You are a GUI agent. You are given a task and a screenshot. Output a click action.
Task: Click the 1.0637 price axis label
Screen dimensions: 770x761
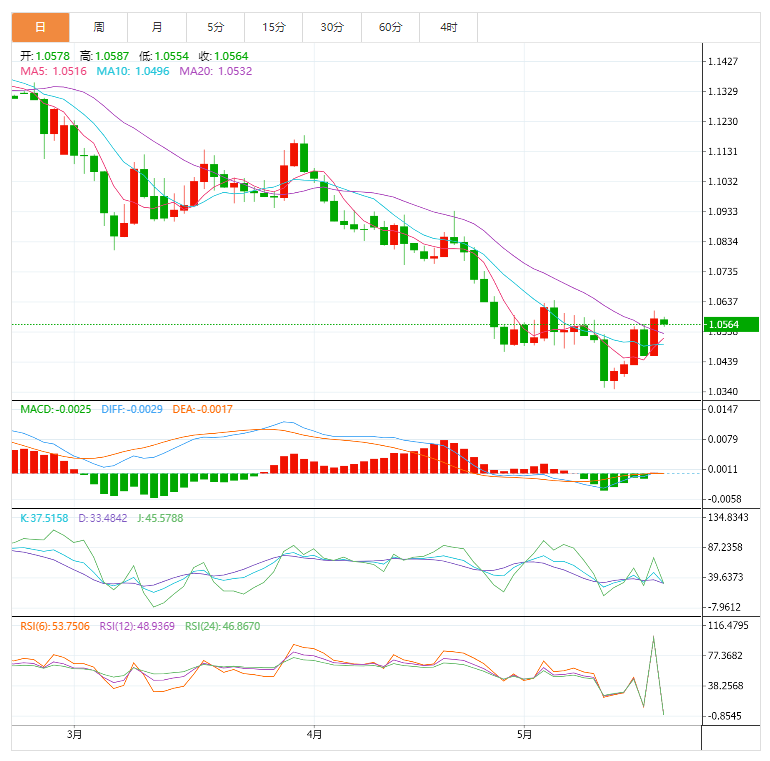pyautogui.click(x=722, y=301)
